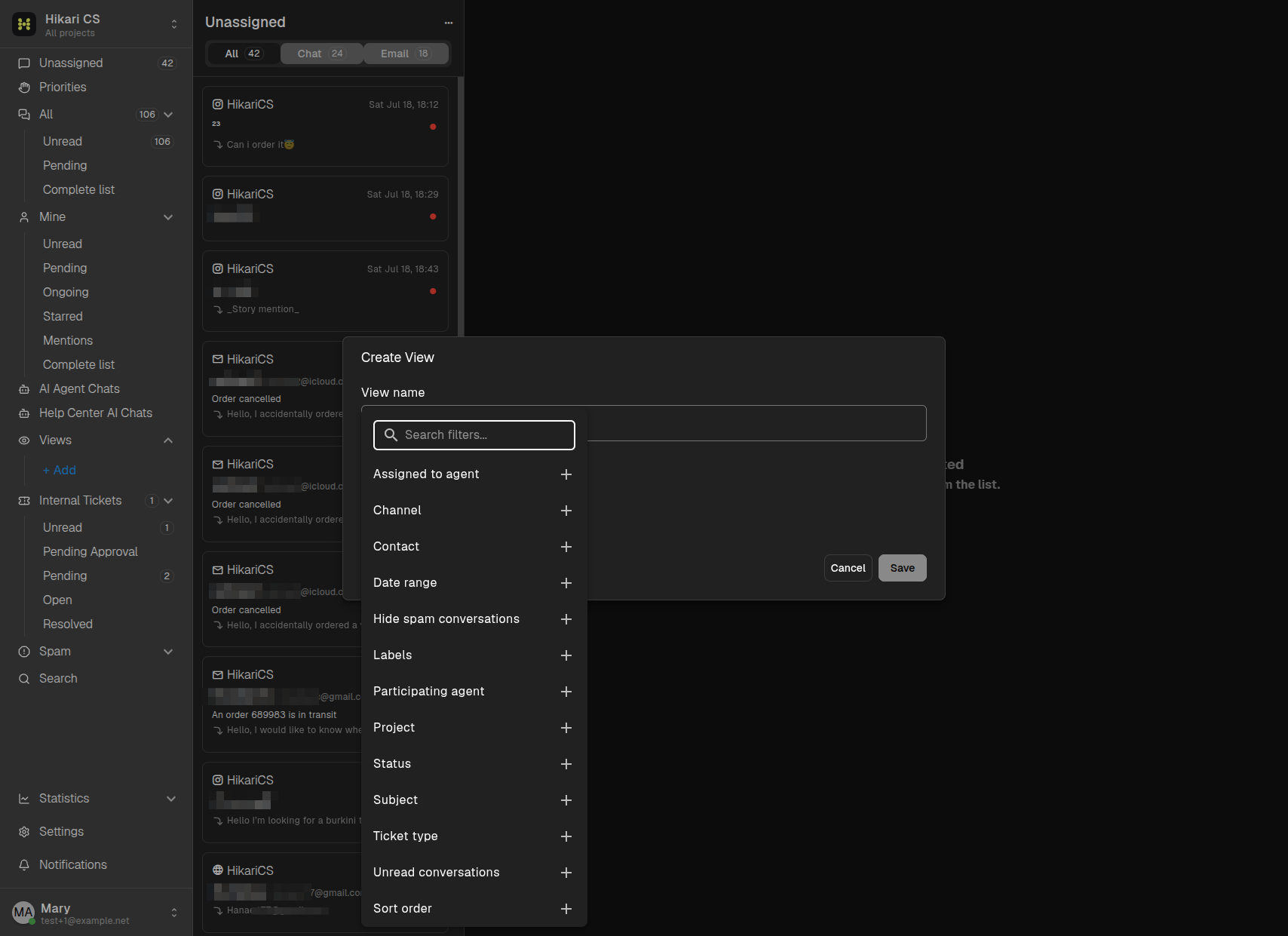Add the Date range filter with plus
1288x936 pixels.
coord(566,583)
